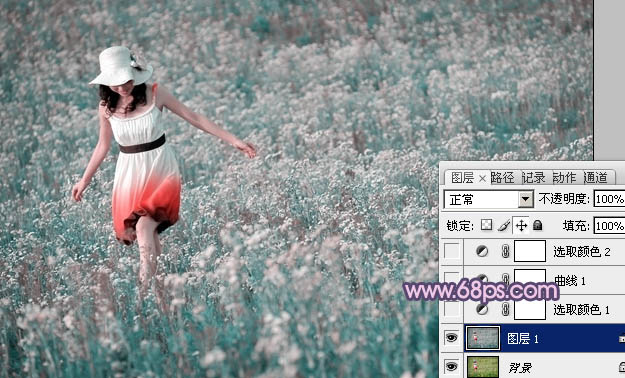
Task: Switch to the 图层 tab
Action: [x=462, y=178]
